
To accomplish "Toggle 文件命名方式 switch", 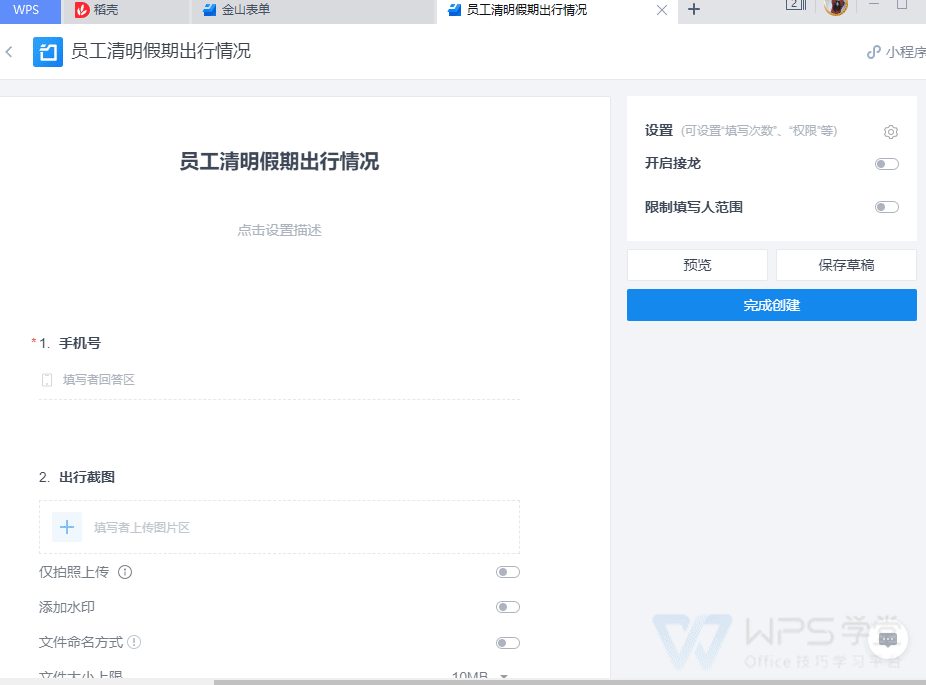I will [x=507, y=642].
